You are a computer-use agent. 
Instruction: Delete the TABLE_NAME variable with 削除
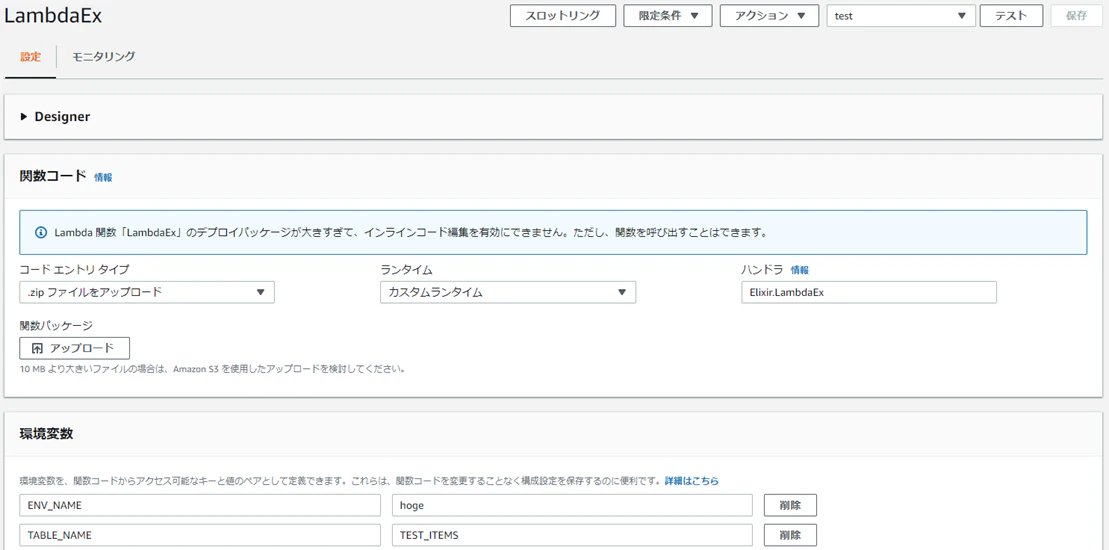point(790,535)
